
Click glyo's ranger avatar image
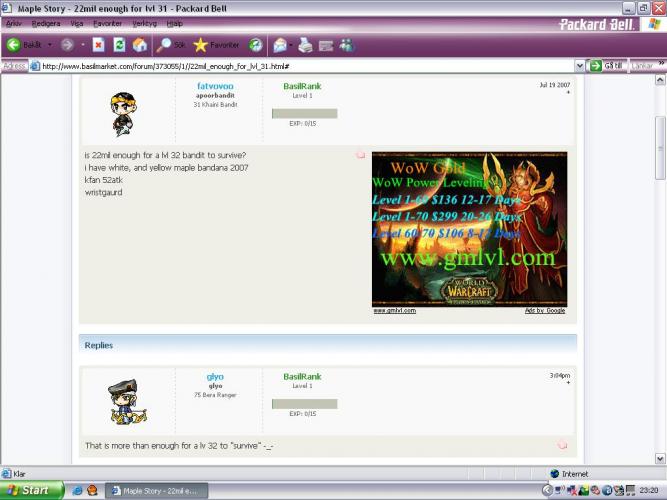click(127, 402)
